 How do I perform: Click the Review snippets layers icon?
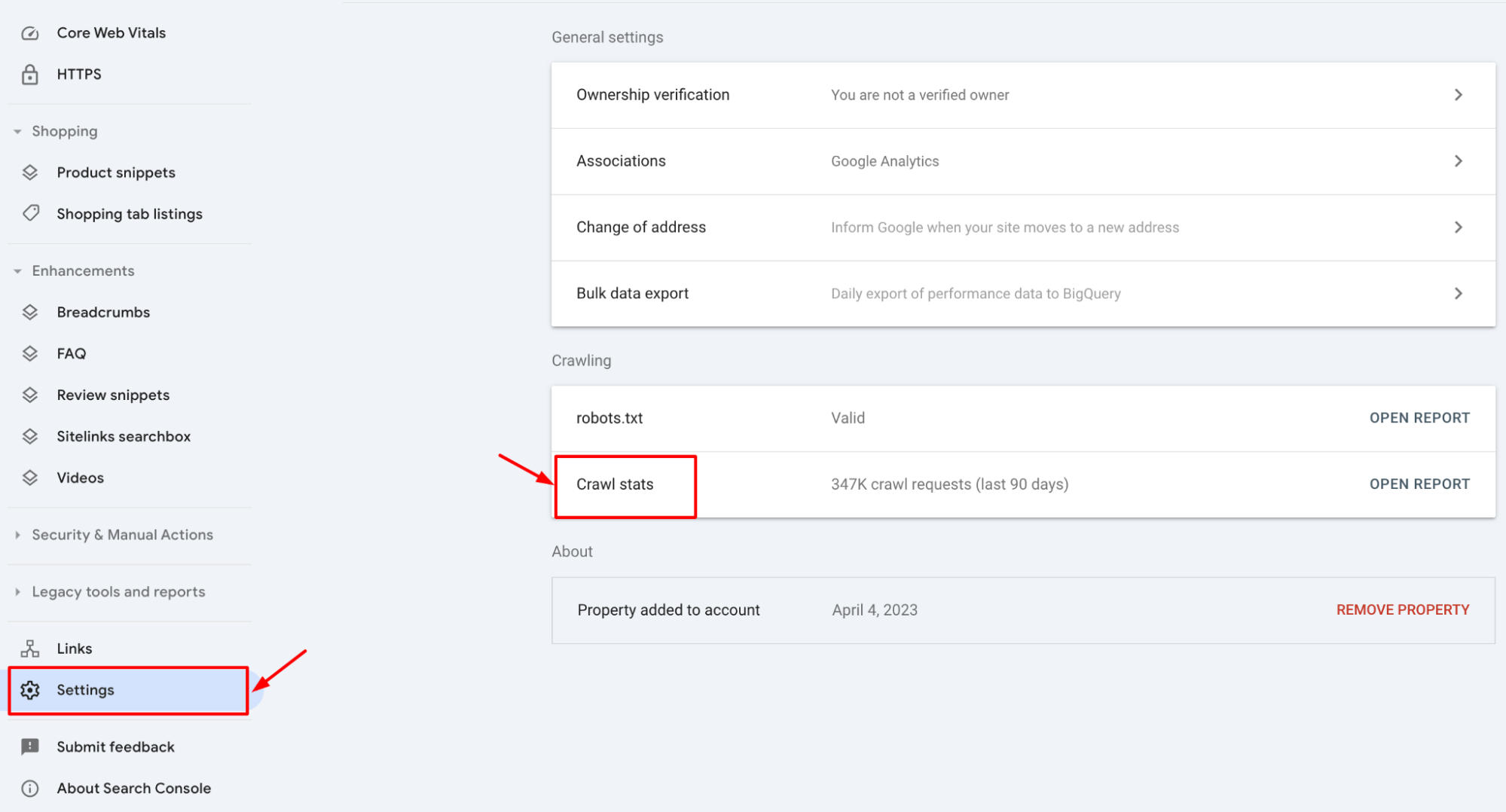click(x=30, y=395)
